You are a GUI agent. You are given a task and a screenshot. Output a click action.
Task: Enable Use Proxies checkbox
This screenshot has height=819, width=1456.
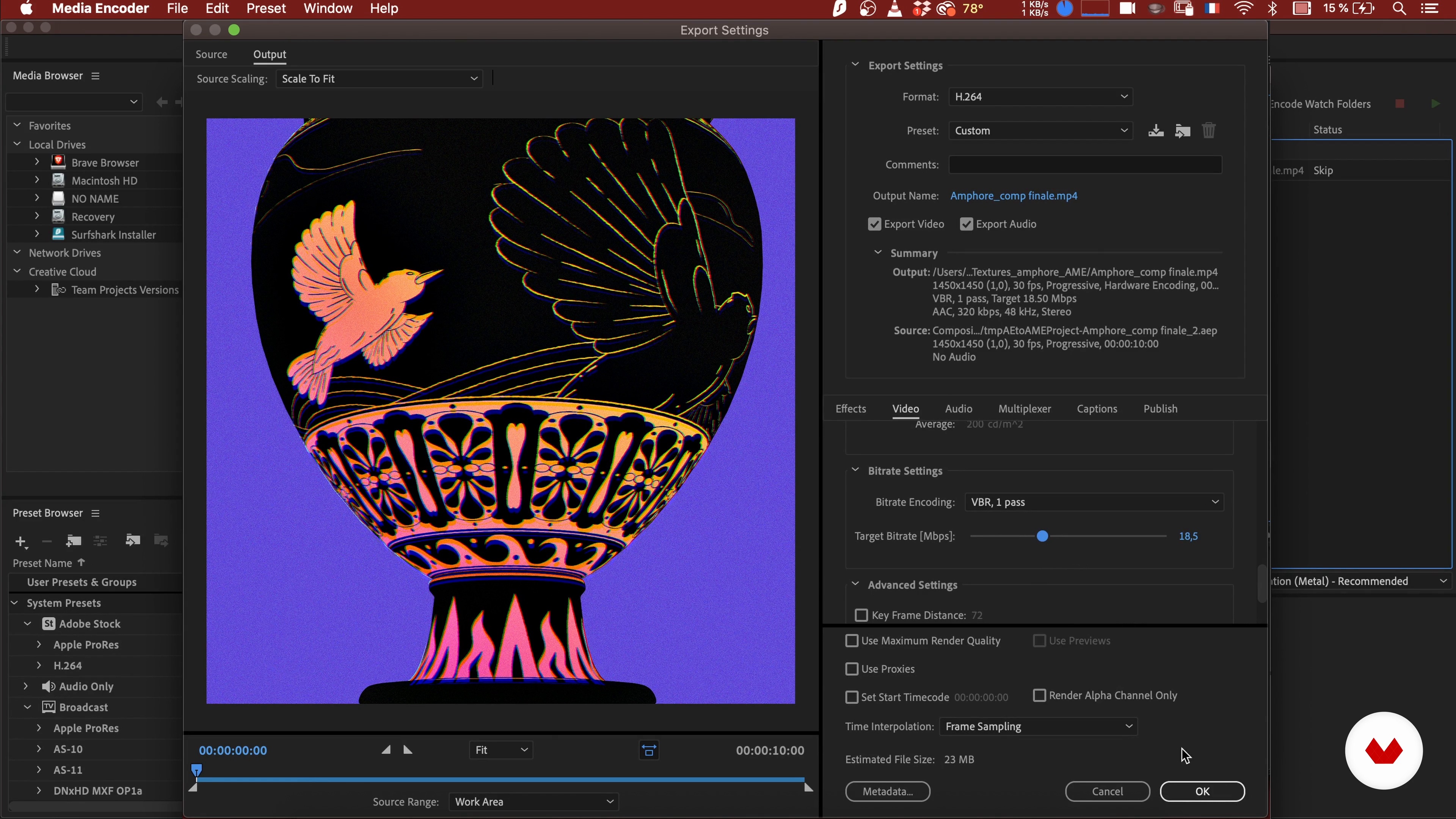852,669
